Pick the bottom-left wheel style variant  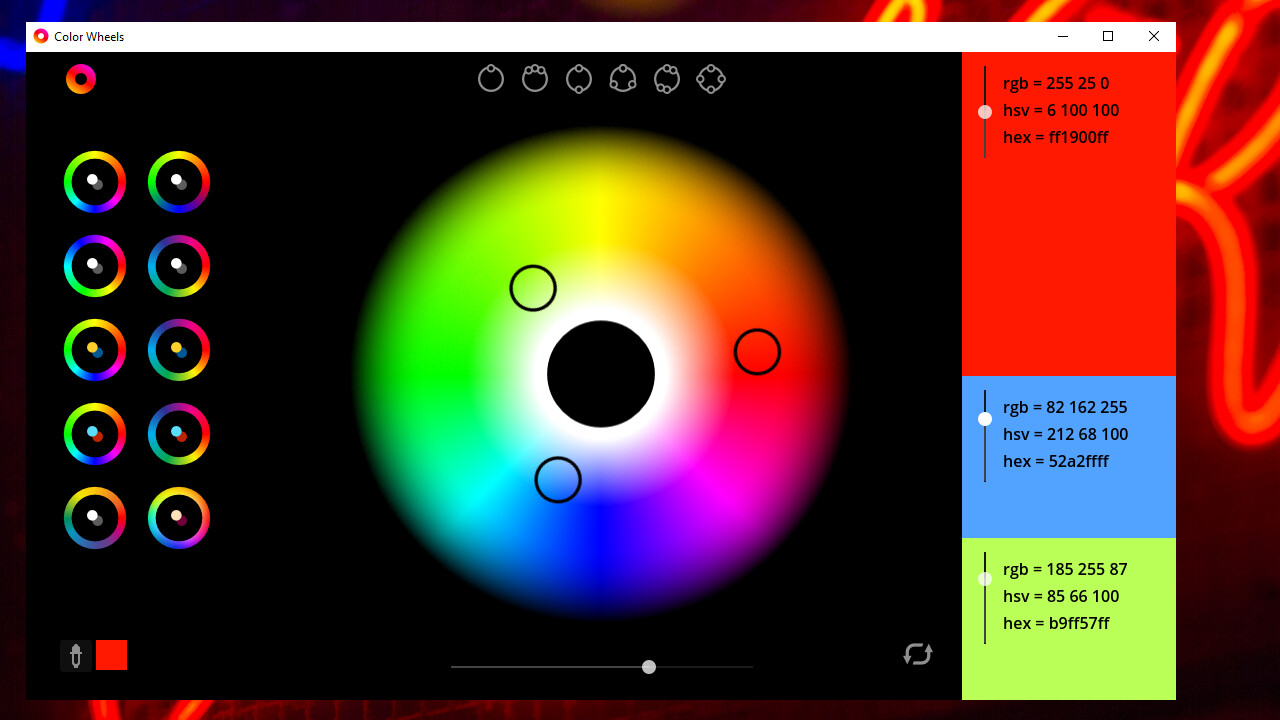coord(94,518)
